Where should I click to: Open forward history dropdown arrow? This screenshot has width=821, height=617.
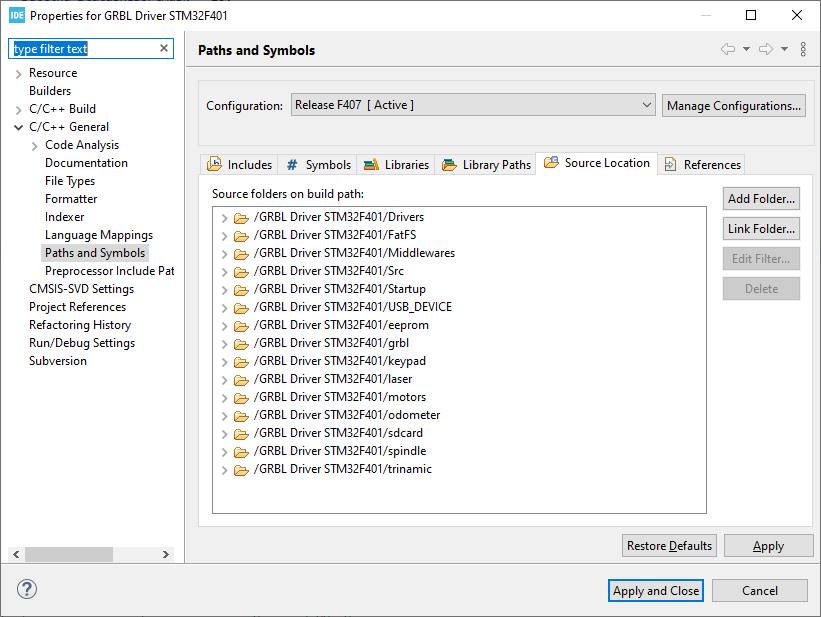coord(784,49)
